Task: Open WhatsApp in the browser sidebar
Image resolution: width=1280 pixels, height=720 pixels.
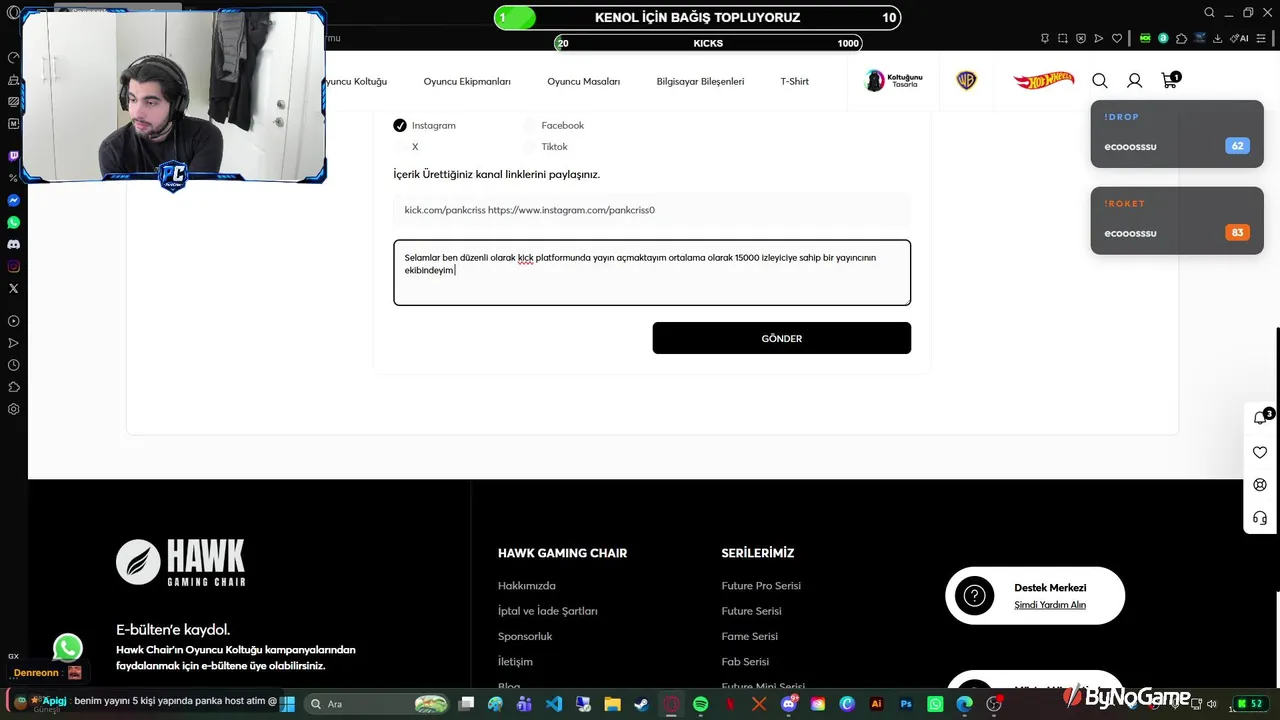Action: [13, 222]
